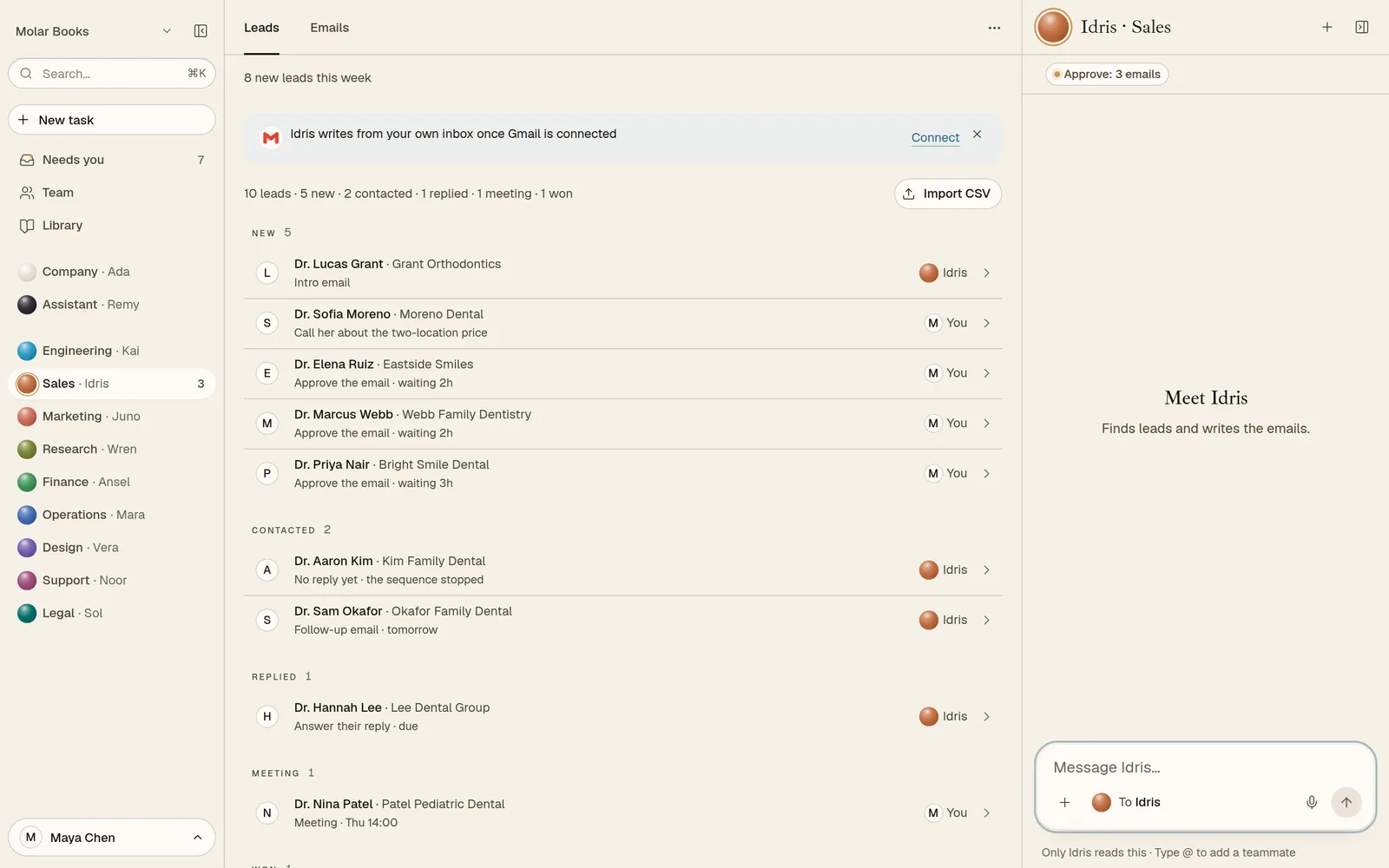Switch to the Leads tab

(x=261, y=28)
